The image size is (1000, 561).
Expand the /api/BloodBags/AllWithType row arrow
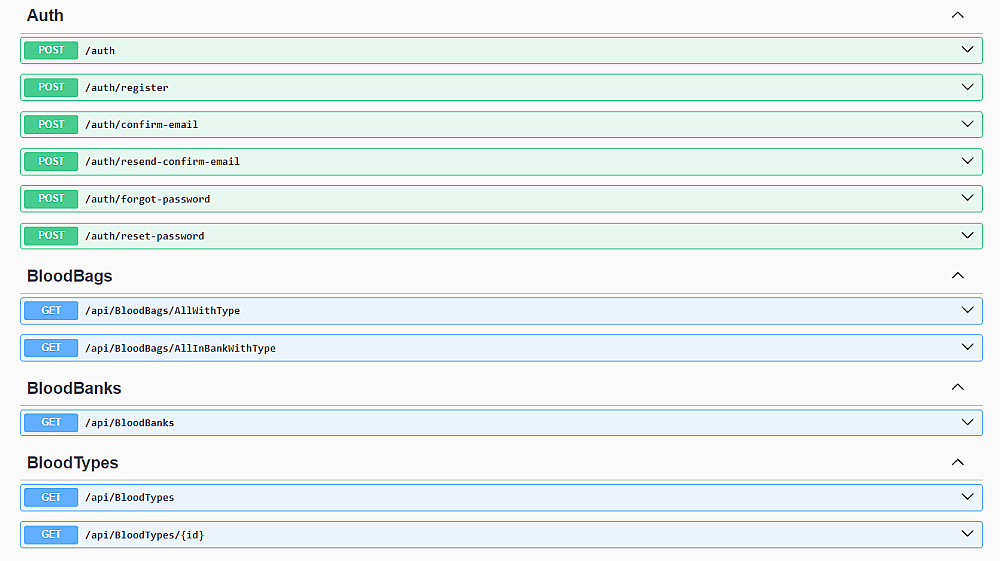click(x=967, y=310)
